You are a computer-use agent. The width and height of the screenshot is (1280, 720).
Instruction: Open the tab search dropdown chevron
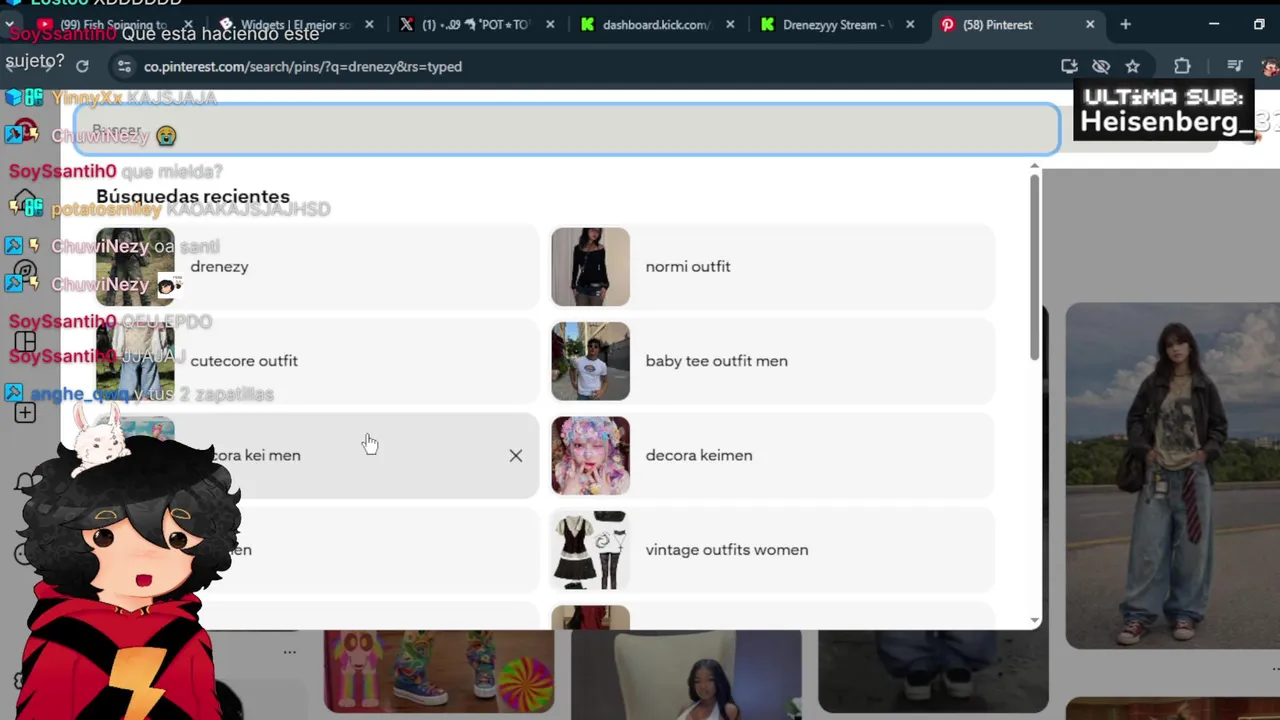9,24
